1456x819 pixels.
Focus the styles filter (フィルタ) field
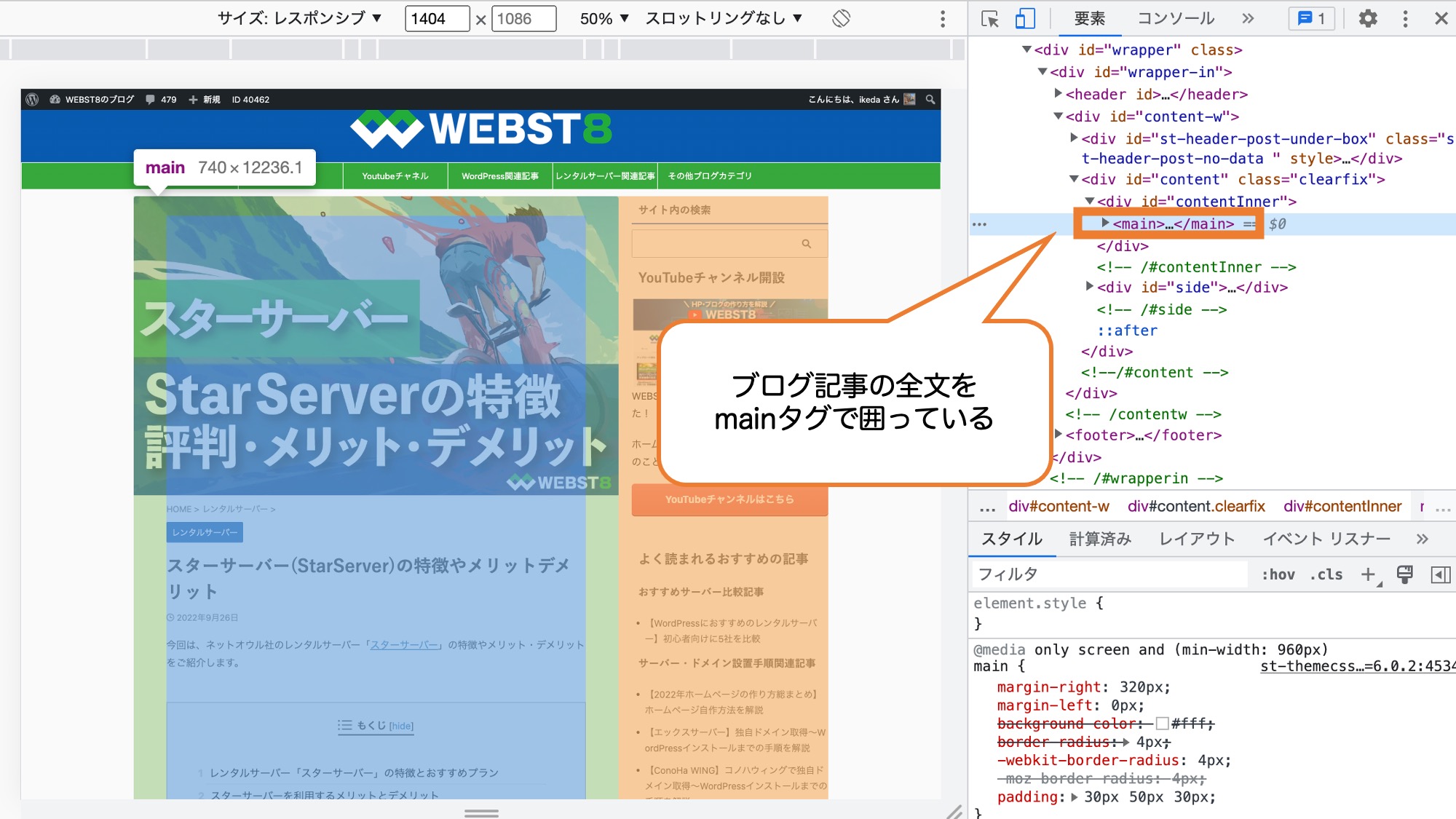(x=1109, y=574)
